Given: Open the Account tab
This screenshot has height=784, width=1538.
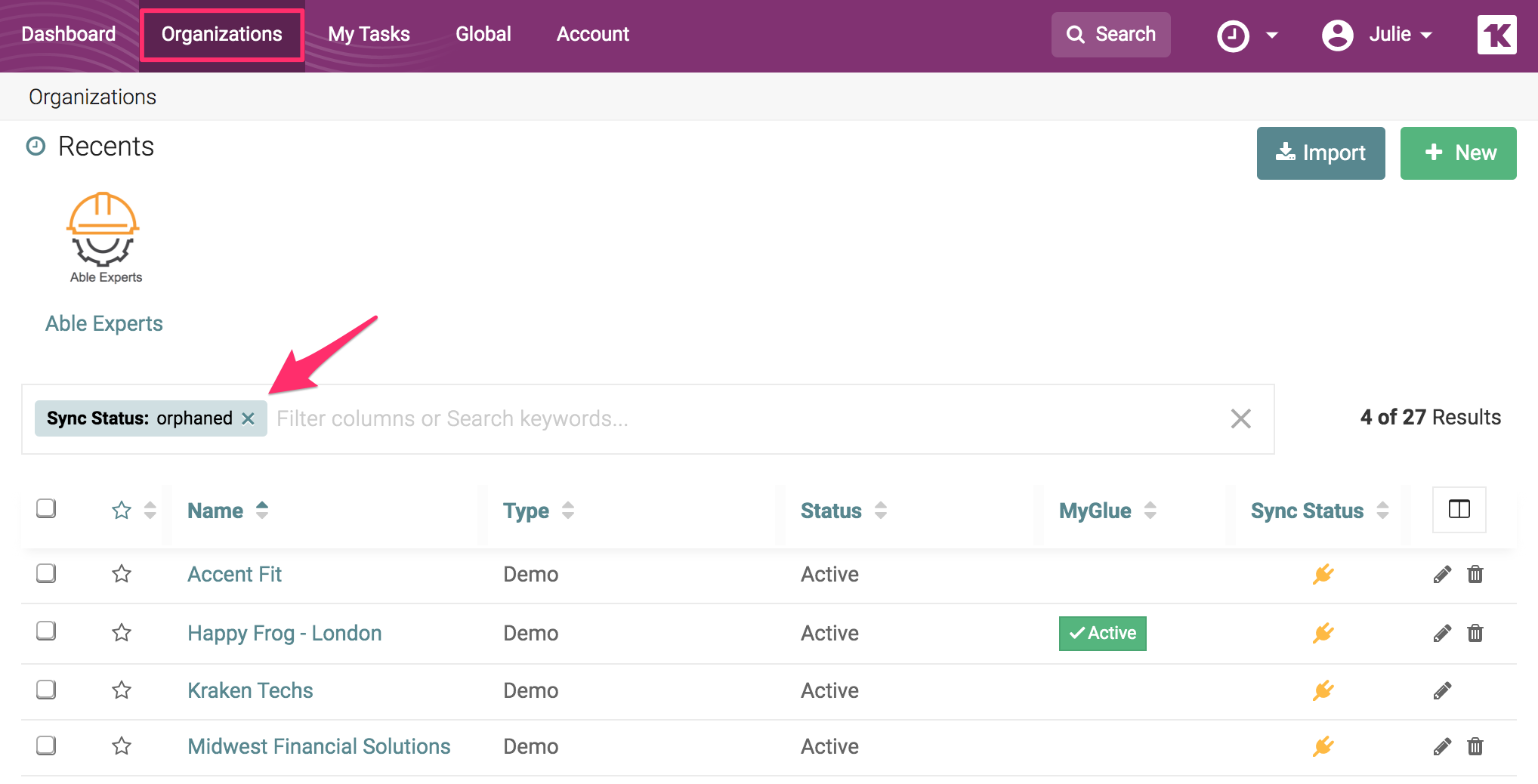Looking at the screenshot, I should click(x=593, y=35).
